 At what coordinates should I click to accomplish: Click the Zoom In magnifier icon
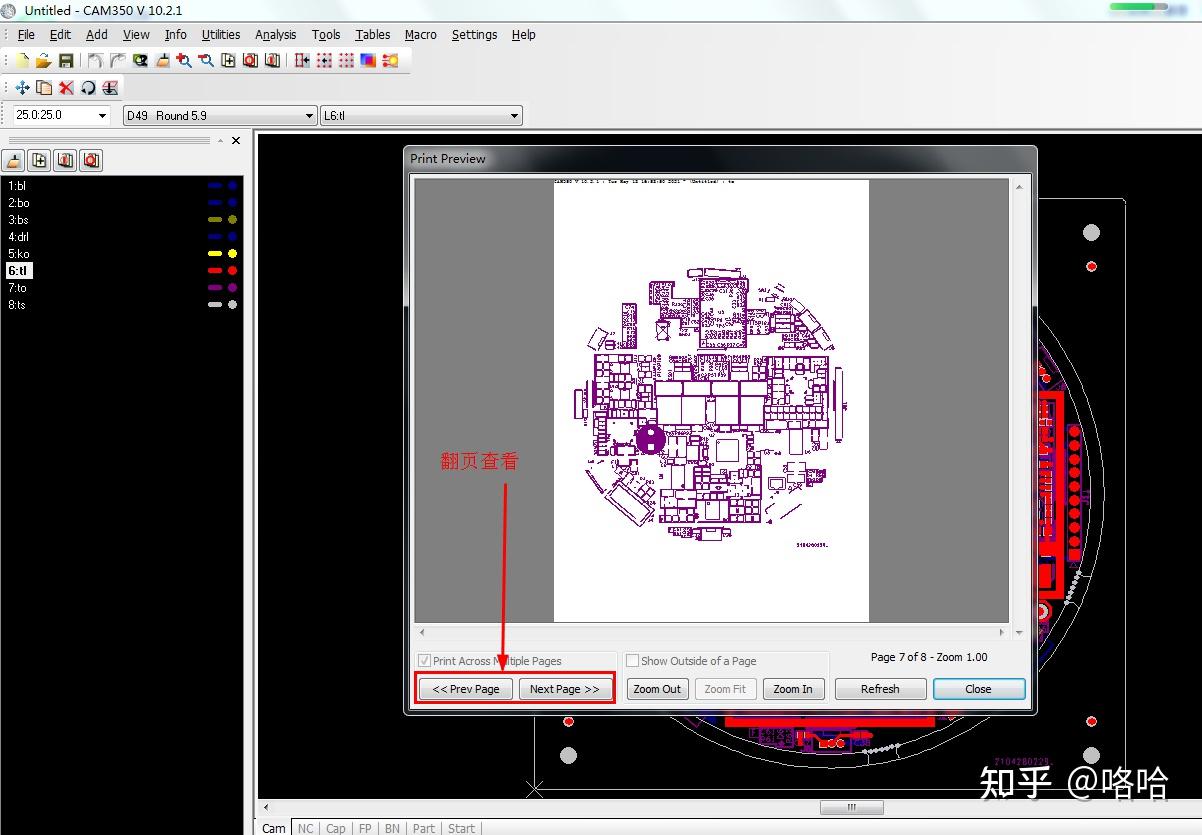pyautogui.click(x=184, y=61)
